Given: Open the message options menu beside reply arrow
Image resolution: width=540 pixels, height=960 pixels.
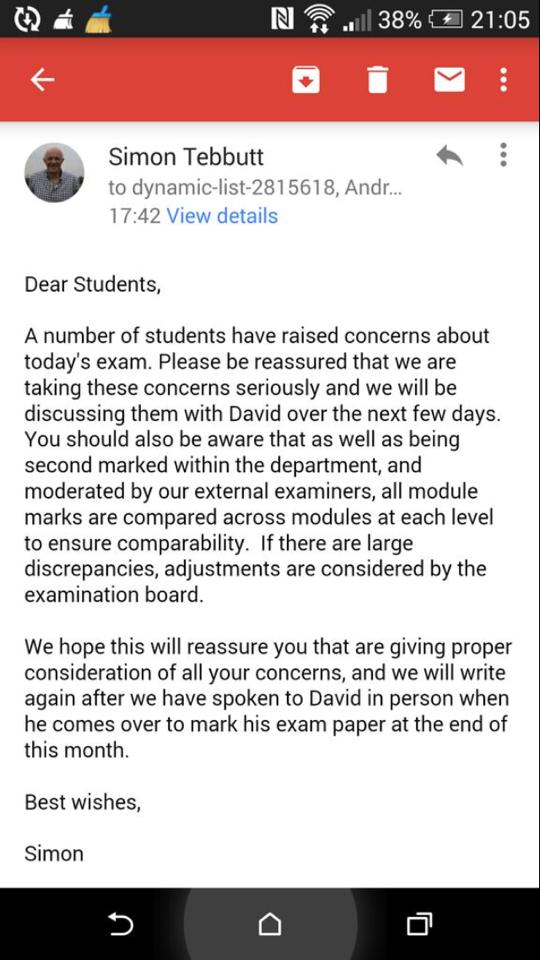Looking at the screenshot, I should 503,155.
